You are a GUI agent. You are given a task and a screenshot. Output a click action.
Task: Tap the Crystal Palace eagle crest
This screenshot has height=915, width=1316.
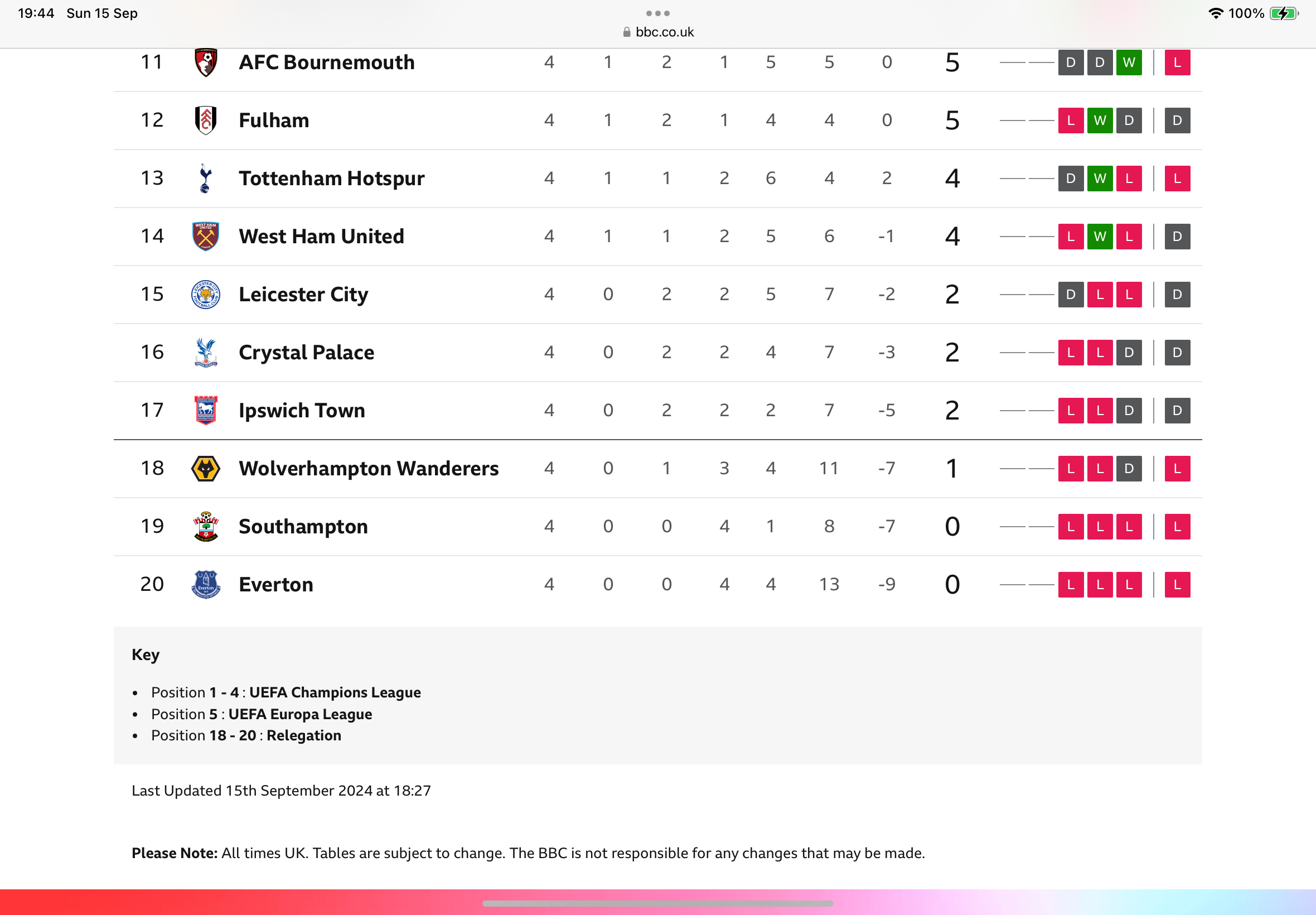point(206,352)
